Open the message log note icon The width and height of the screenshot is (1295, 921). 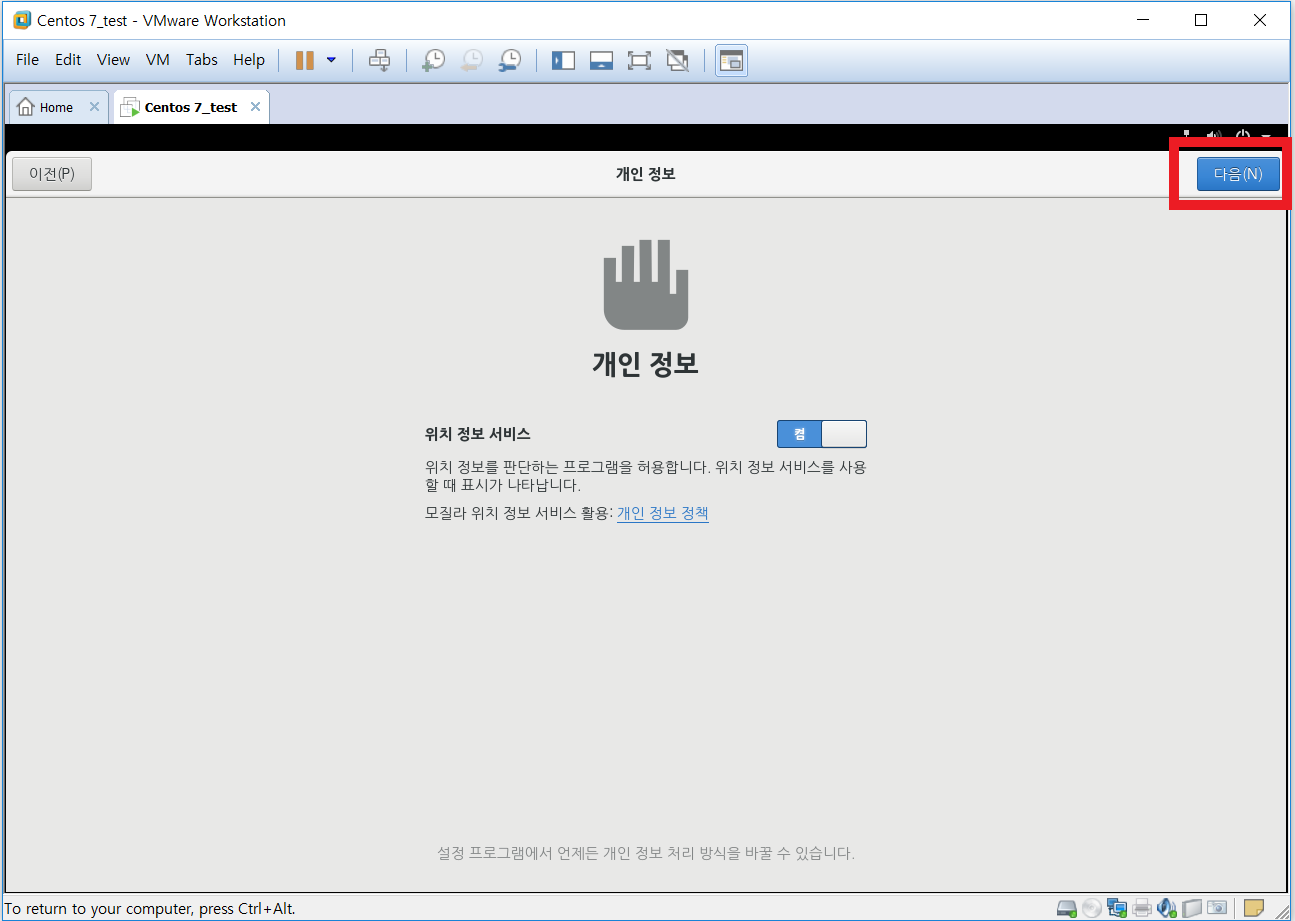1254,908
